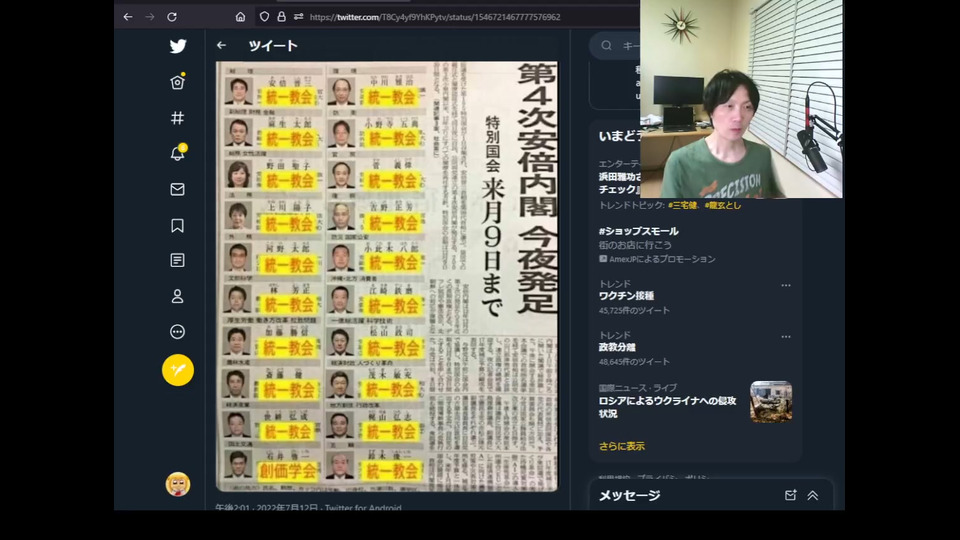Open Notifications bell icon
This screenshot has width=960, height=540.
tap(178, 153)
